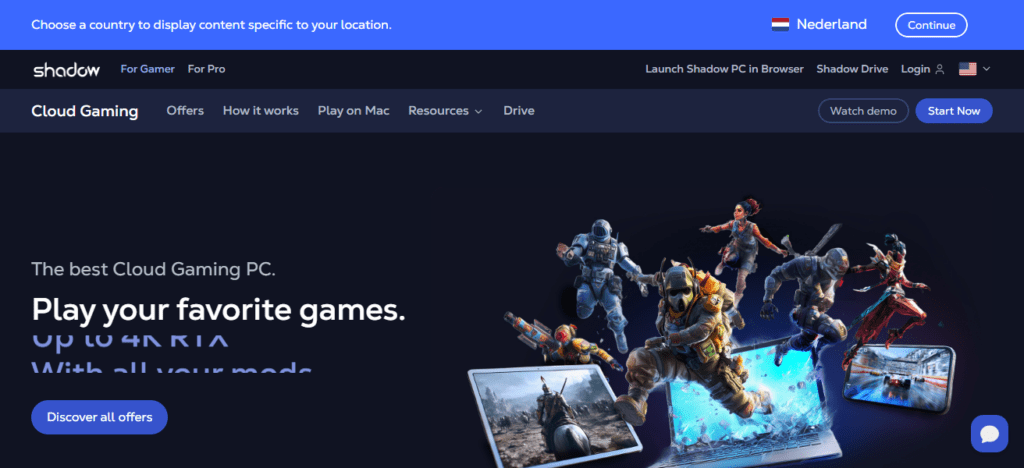The height and width of the screenshot is (468, 1024).
Task: Open the Shadow Drive link
Action: click(852, 69)
